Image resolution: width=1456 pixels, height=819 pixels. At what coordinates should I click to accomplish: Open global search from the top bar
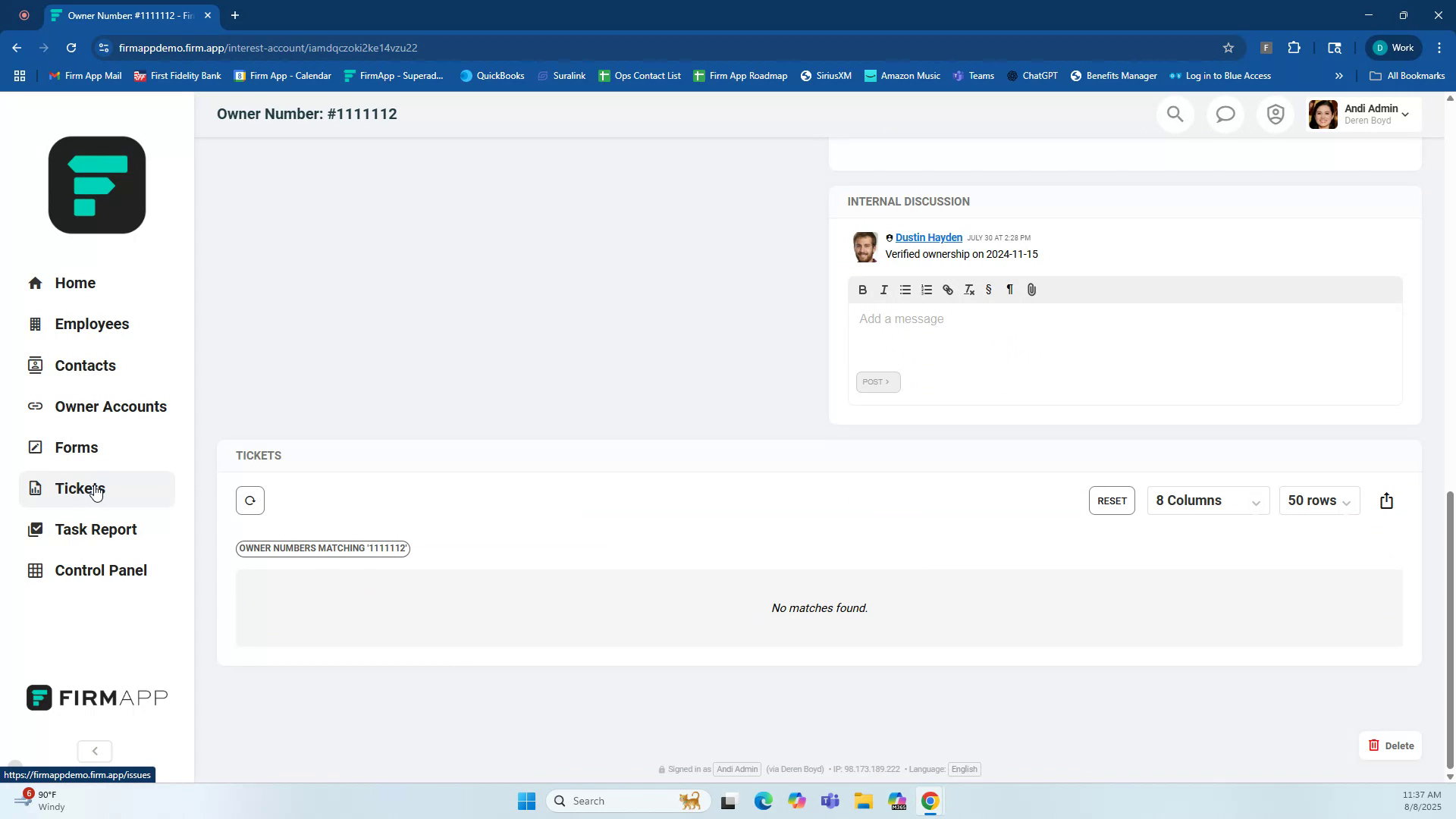(x=1175, y=114)
